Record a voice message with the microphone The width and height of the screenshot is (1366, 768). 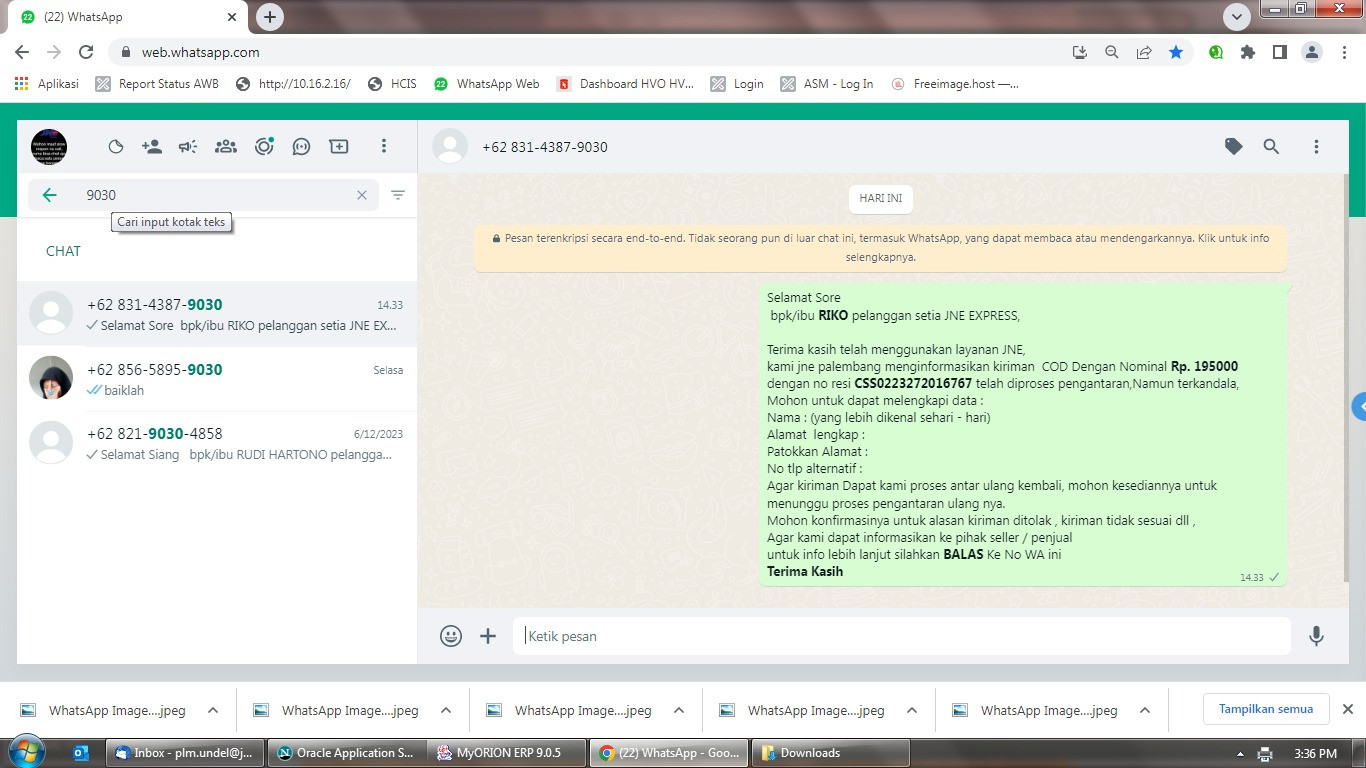(x=1316, y=636)
